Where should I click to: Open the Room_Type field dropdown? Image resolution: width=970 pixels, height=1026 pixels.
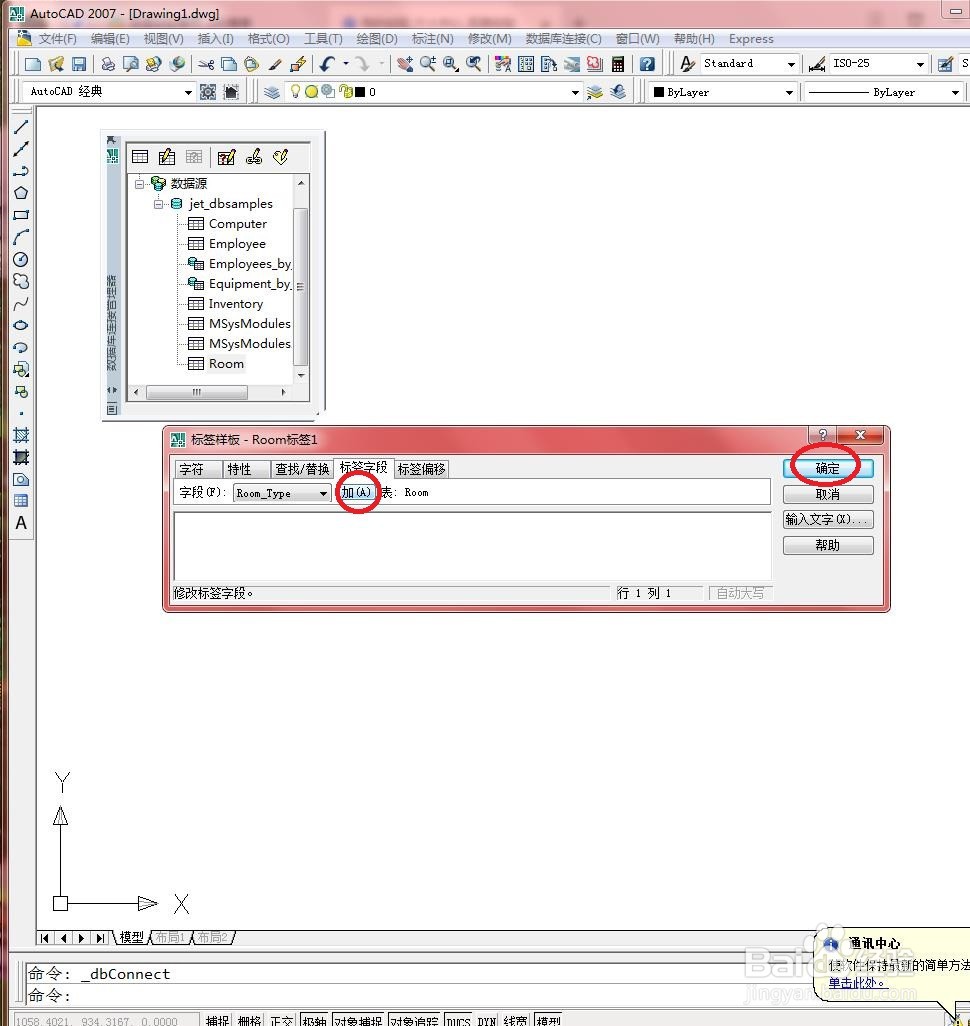click(323, 493)
